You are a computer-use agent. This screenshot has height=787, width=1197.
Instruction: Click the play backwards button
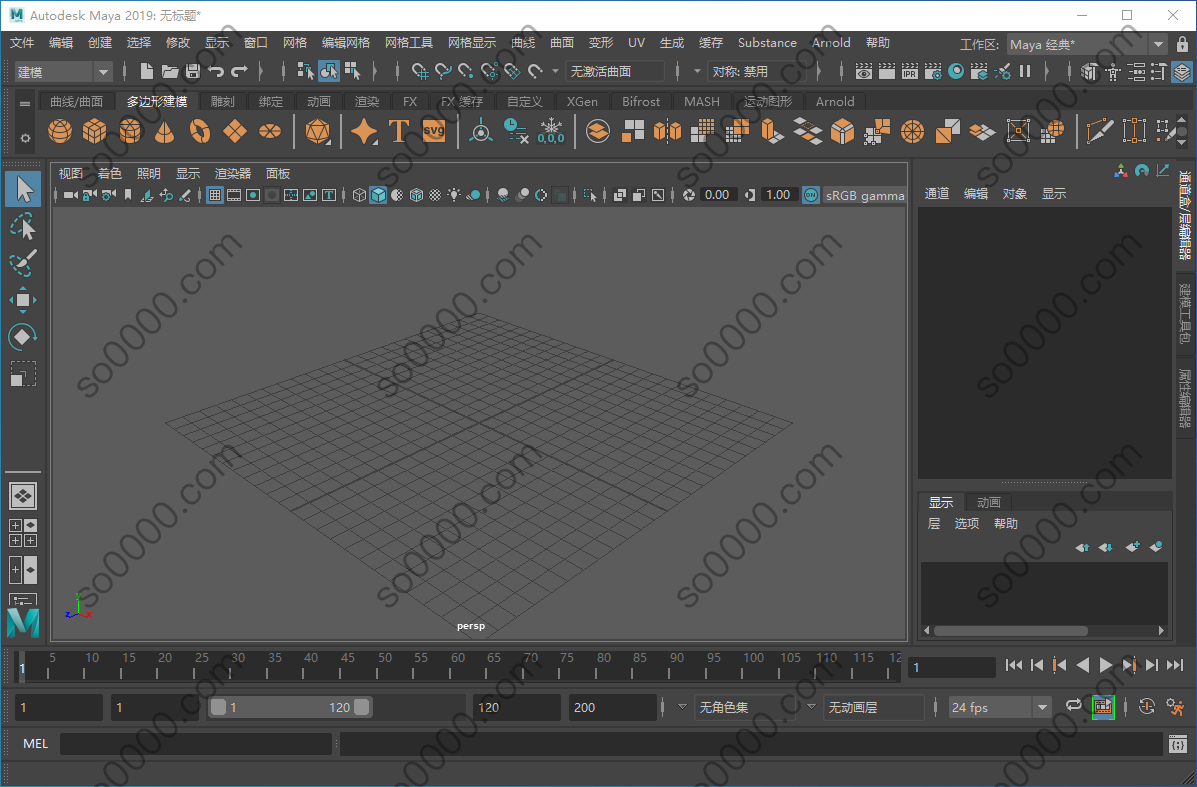(x=1082, y=666)
